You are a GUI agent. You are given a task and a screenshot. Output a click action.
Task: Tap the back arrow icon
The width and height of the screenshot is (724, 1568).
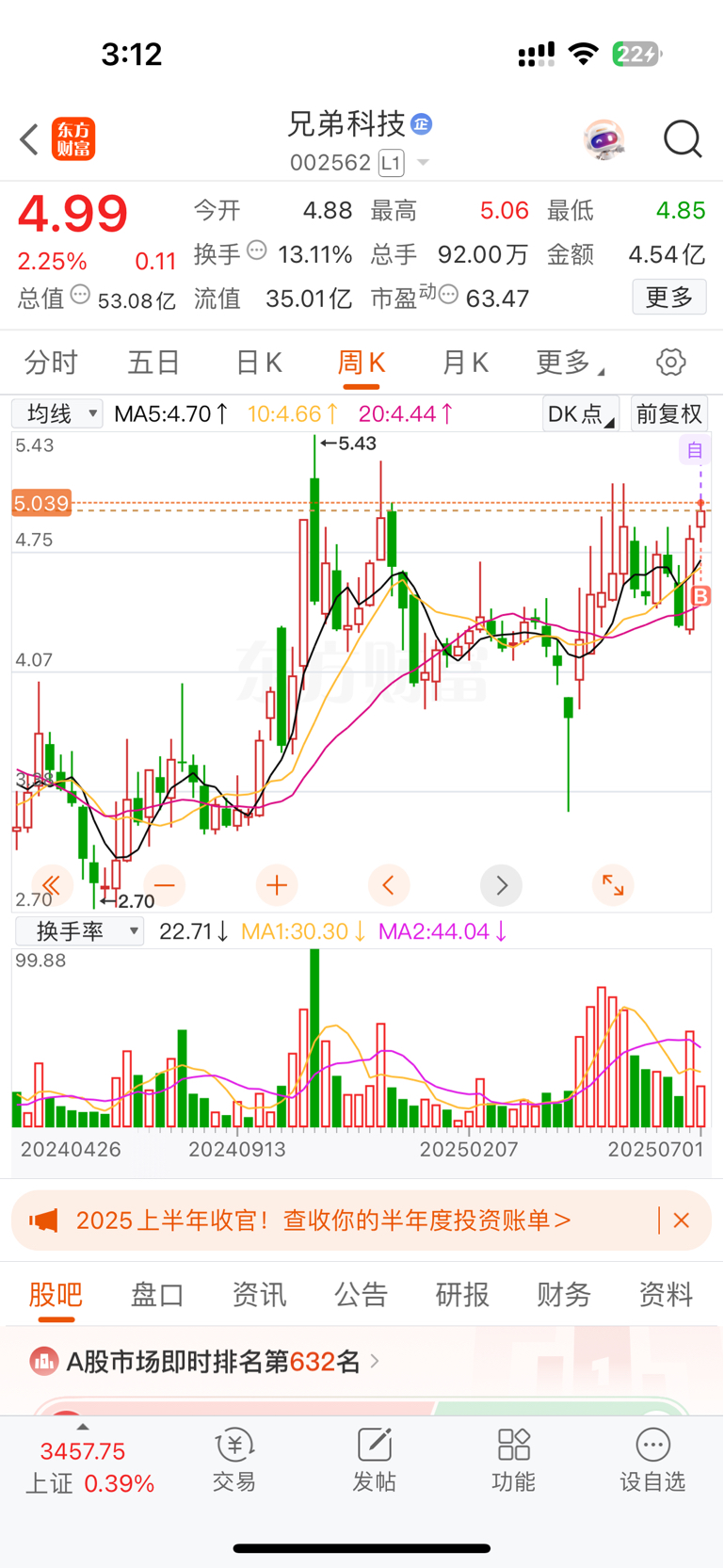(29, 139)
